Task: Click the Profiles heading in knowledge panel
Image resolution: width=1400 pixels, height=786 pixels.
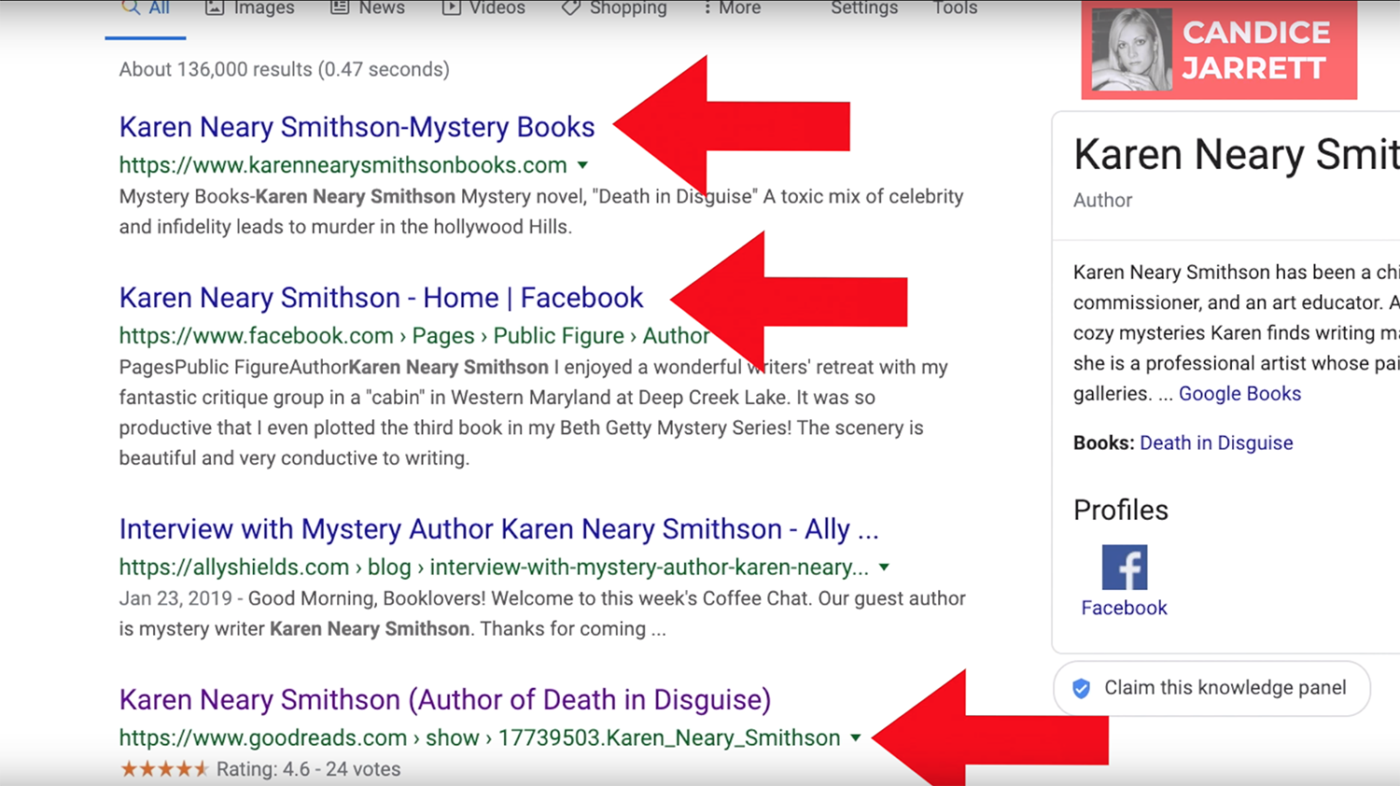Action: click(1120, 510)
